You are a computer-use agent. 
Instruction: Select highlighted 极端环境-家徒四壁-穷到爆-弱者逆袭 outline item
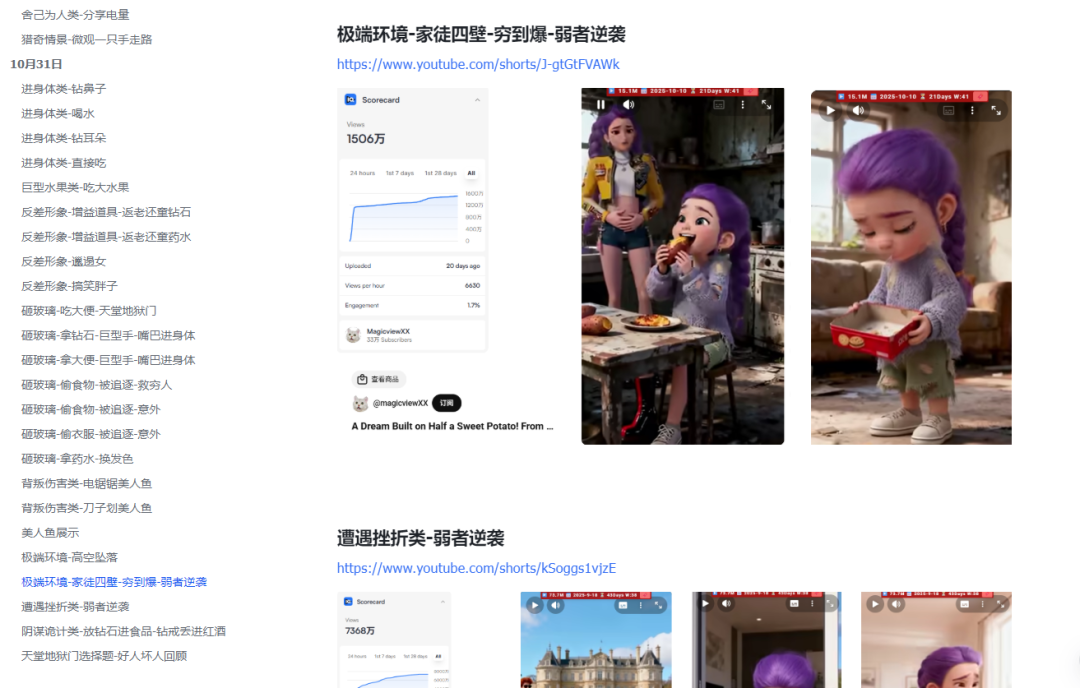pyautogui.click(x=114, y=583)
